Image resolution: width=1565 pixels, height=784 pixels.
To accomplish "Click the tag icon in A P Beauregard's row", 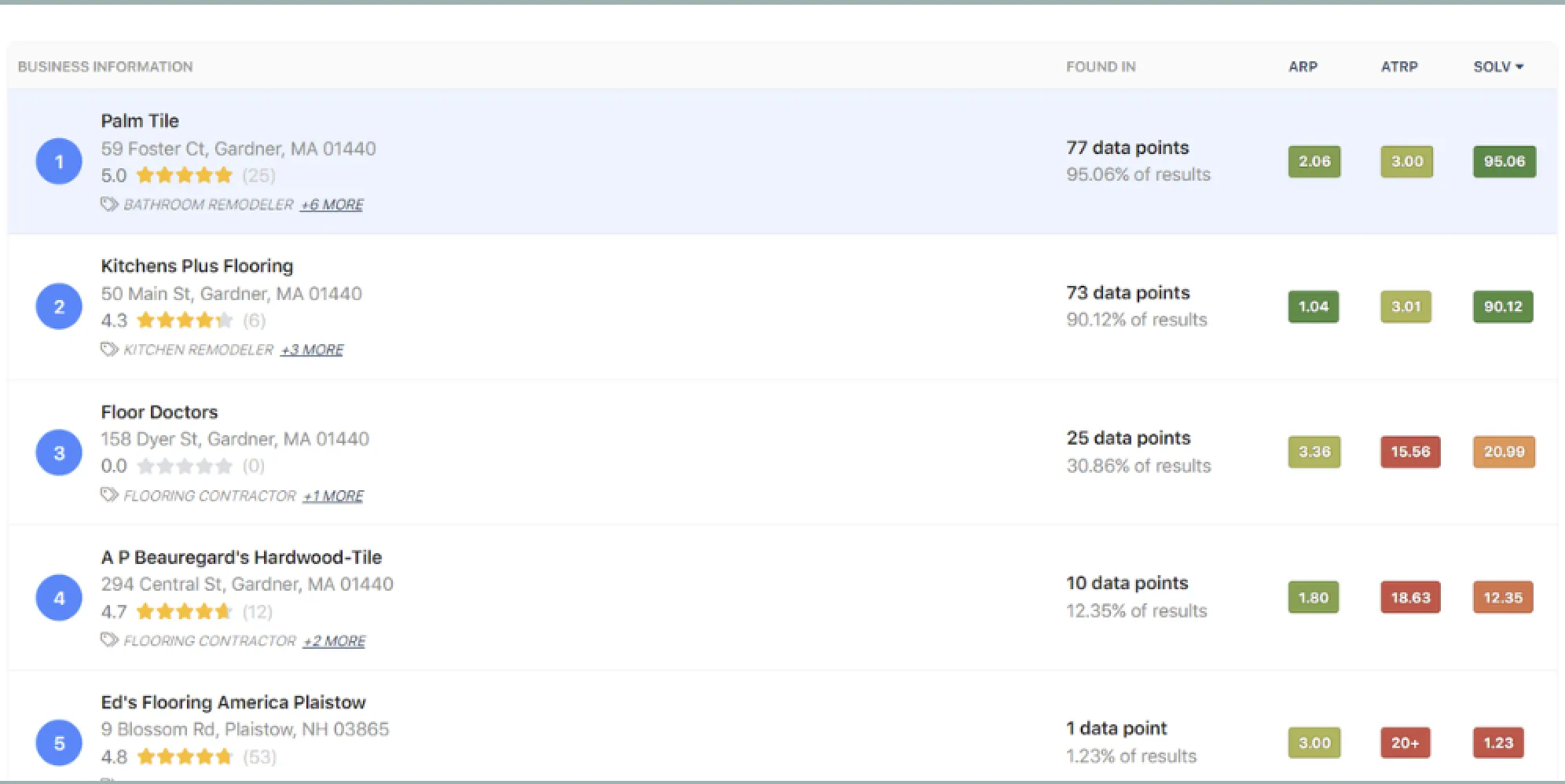I will (x=109, y=640).
